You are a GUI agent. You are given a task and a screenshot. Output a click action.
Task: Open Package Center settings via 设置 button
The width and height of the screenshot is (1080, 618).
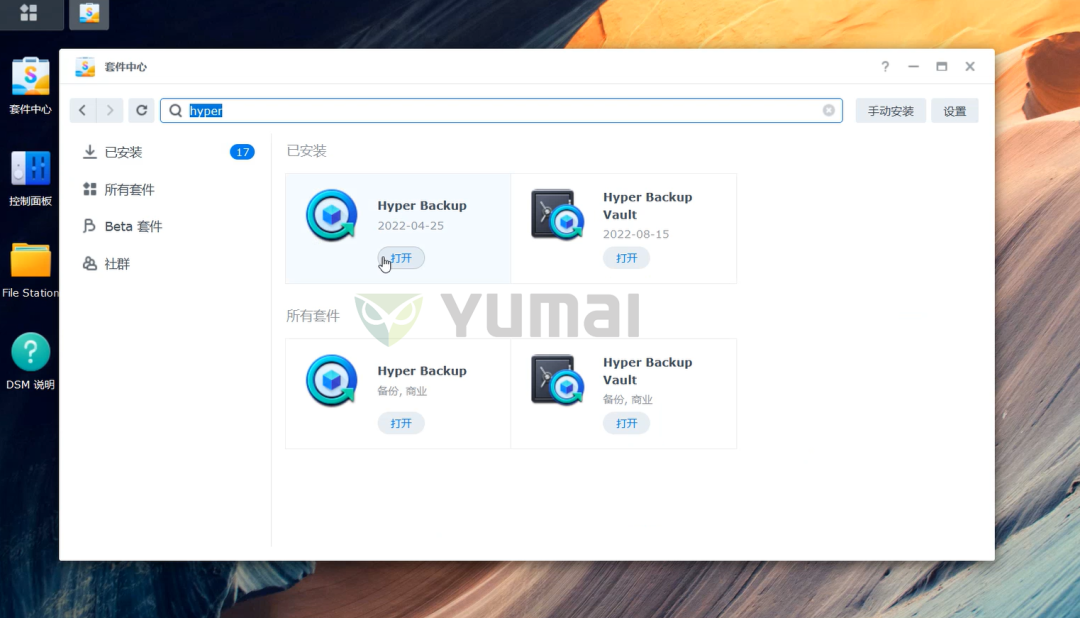pyautogui.click(x=954, y=110)
